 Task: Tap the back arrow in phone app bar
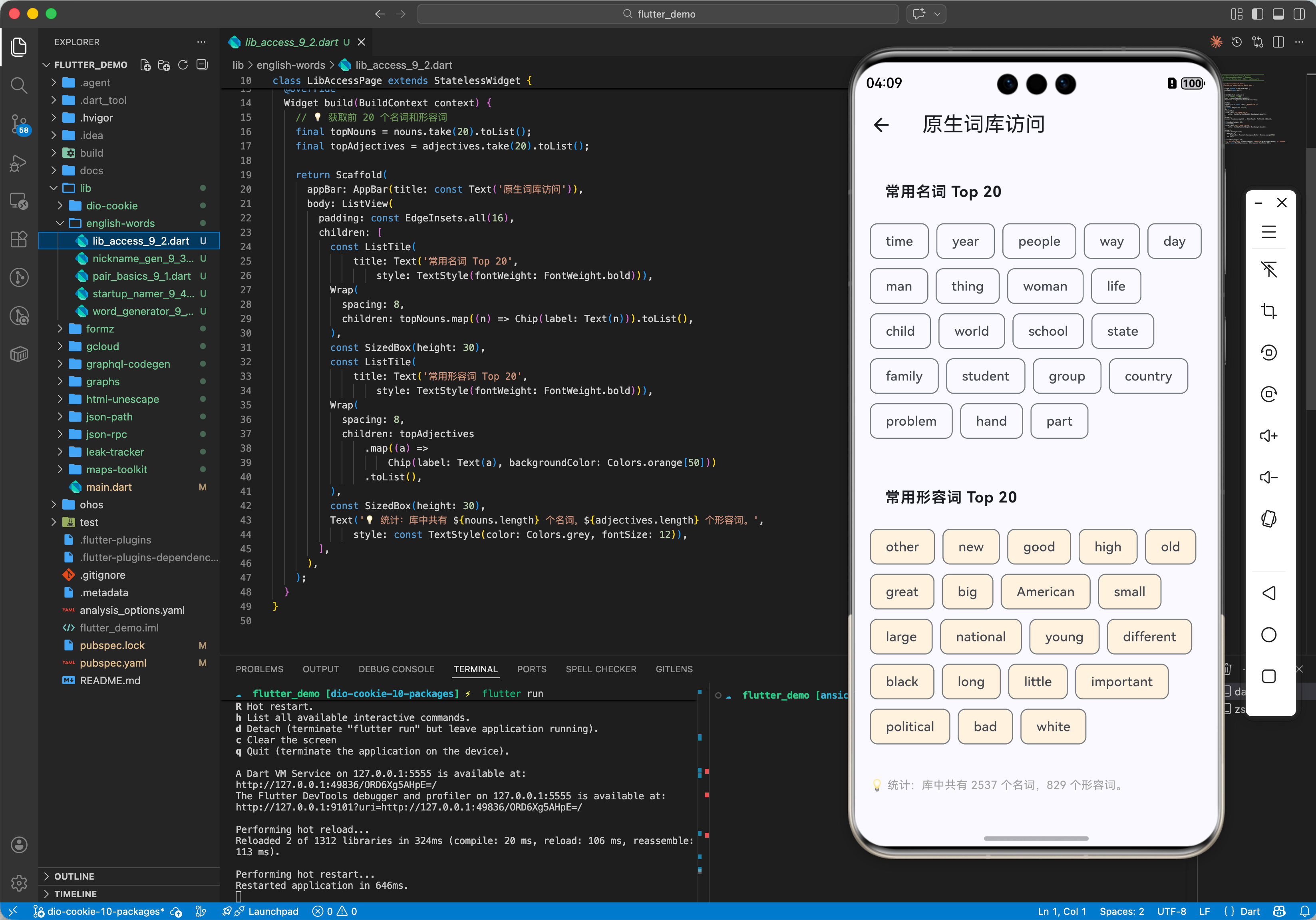tap(881, 124)
